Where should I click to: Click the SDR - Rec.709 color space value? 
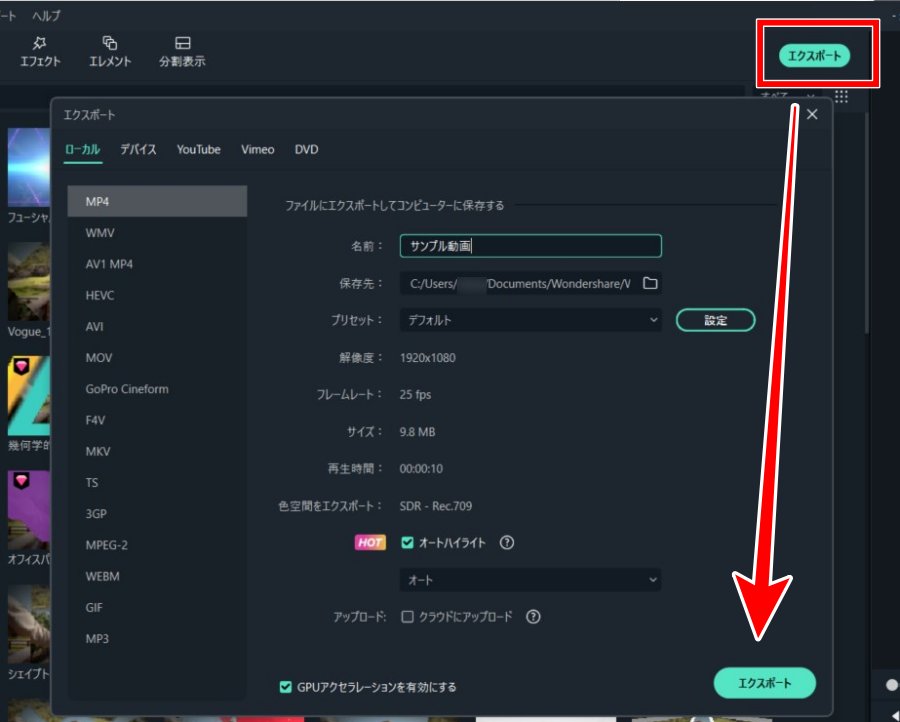click(x=436, y=506)
